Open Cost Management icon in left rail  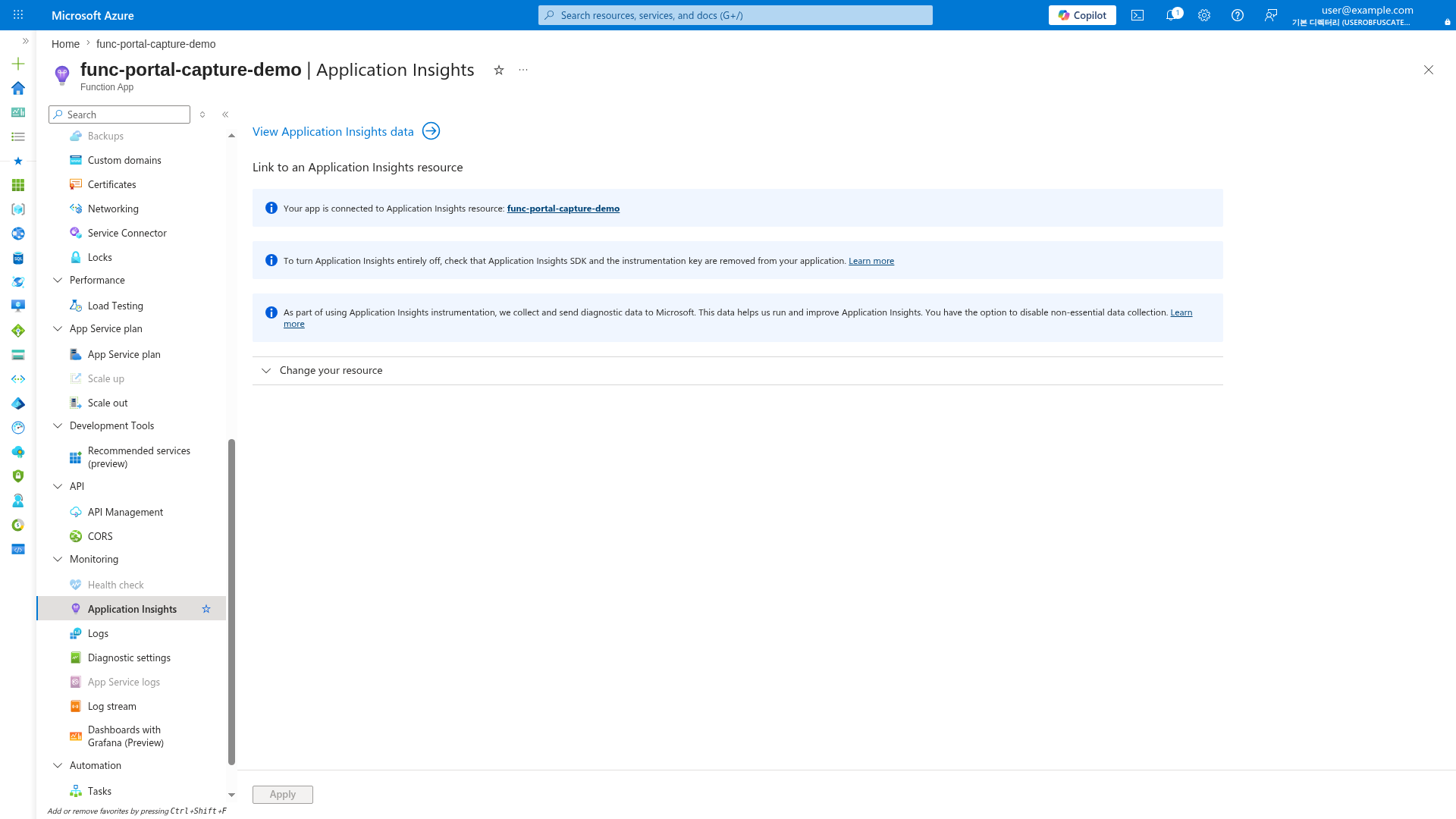click(x=18, y=525)
